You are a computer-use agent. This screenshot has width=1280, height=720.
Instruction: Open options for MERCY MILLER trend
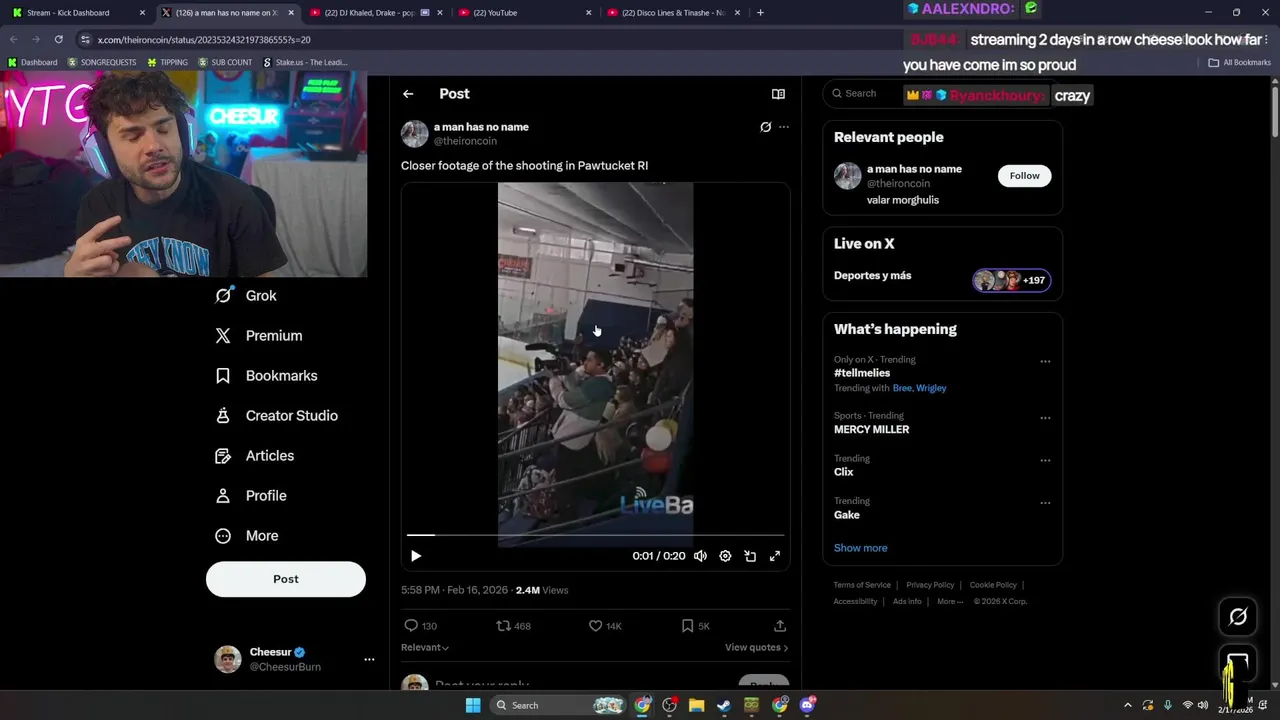[1045, 418]
